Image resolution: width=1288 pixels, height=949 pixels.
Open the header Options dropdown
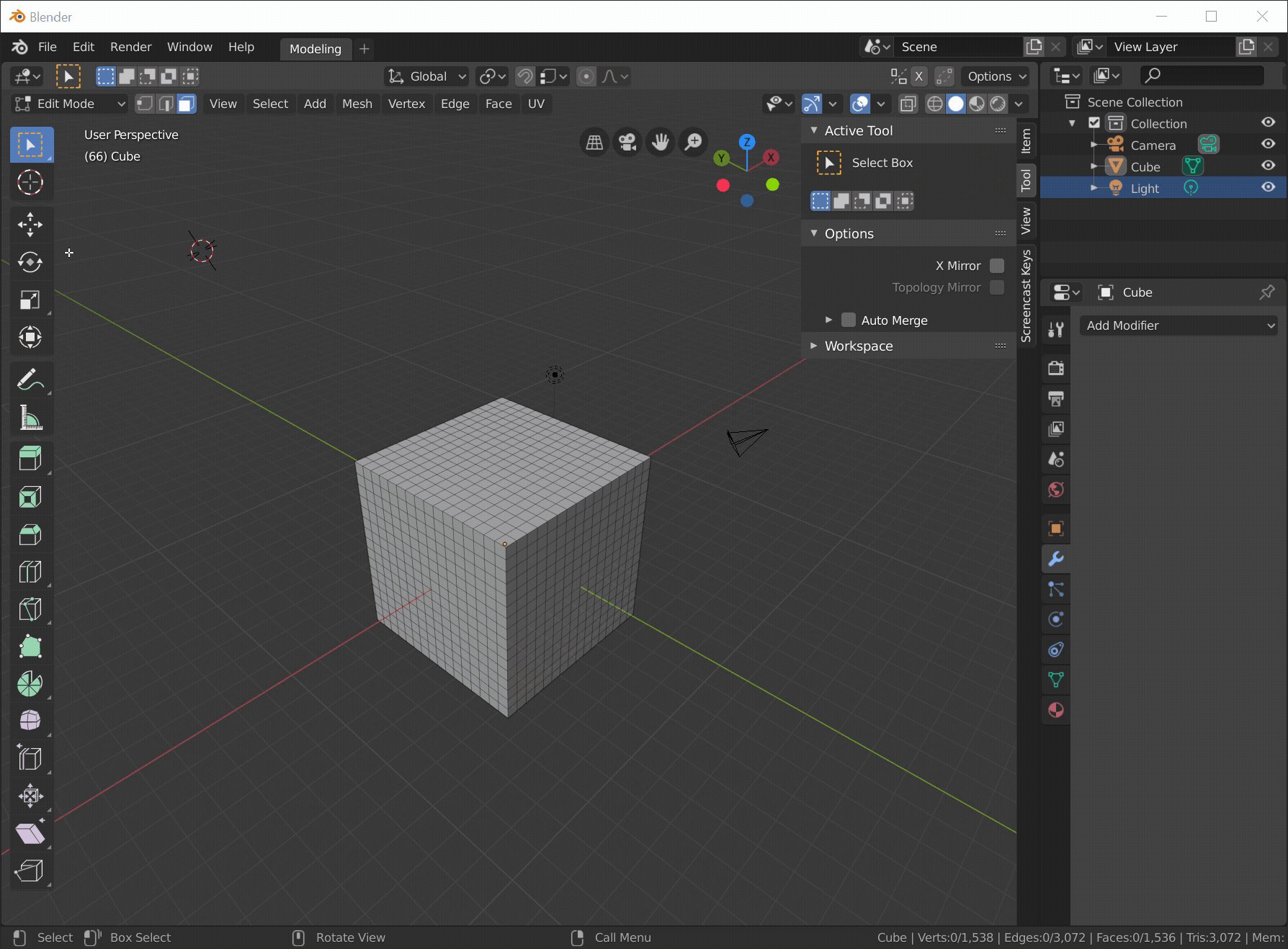(996, 76)
